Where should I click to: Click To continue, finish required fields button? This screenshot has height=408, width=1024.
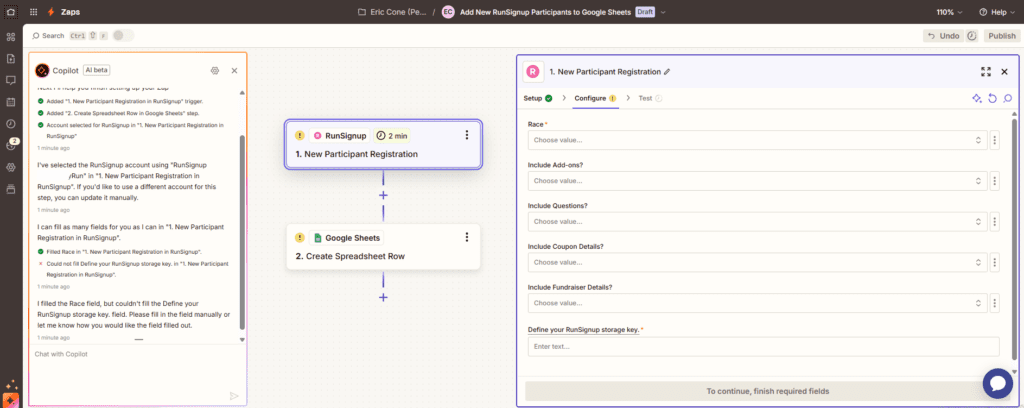coord(768,391)
